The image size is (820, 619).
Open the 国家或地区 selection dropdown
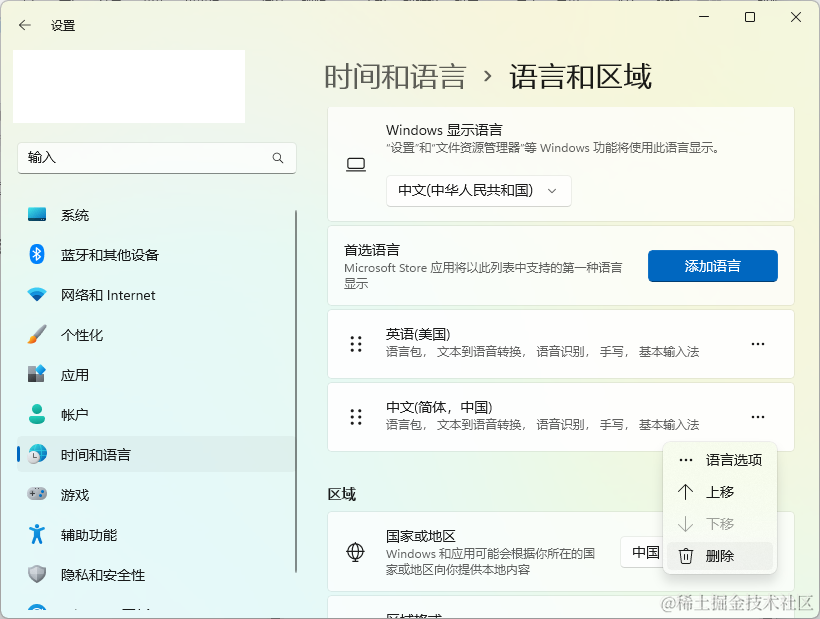650,552
